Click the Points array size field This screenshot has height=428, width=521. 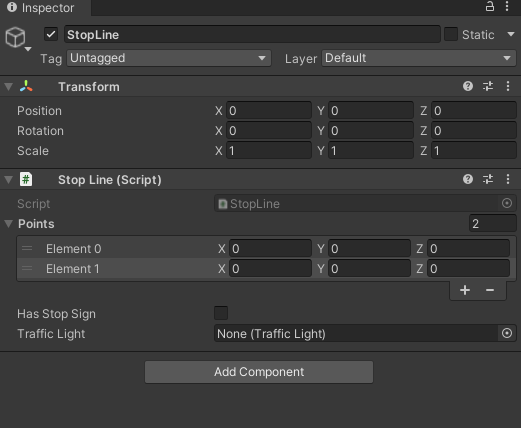[x=492, y=223]
